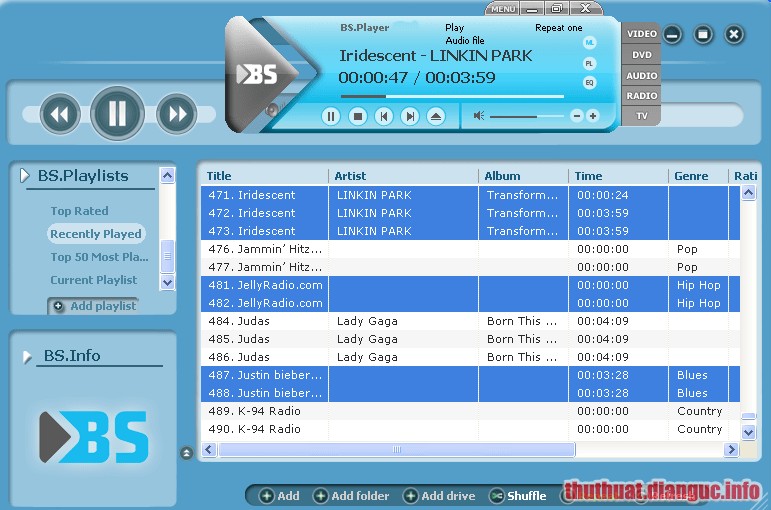
Task: Click the Repeat one mode label
Action: pos(559,28)
